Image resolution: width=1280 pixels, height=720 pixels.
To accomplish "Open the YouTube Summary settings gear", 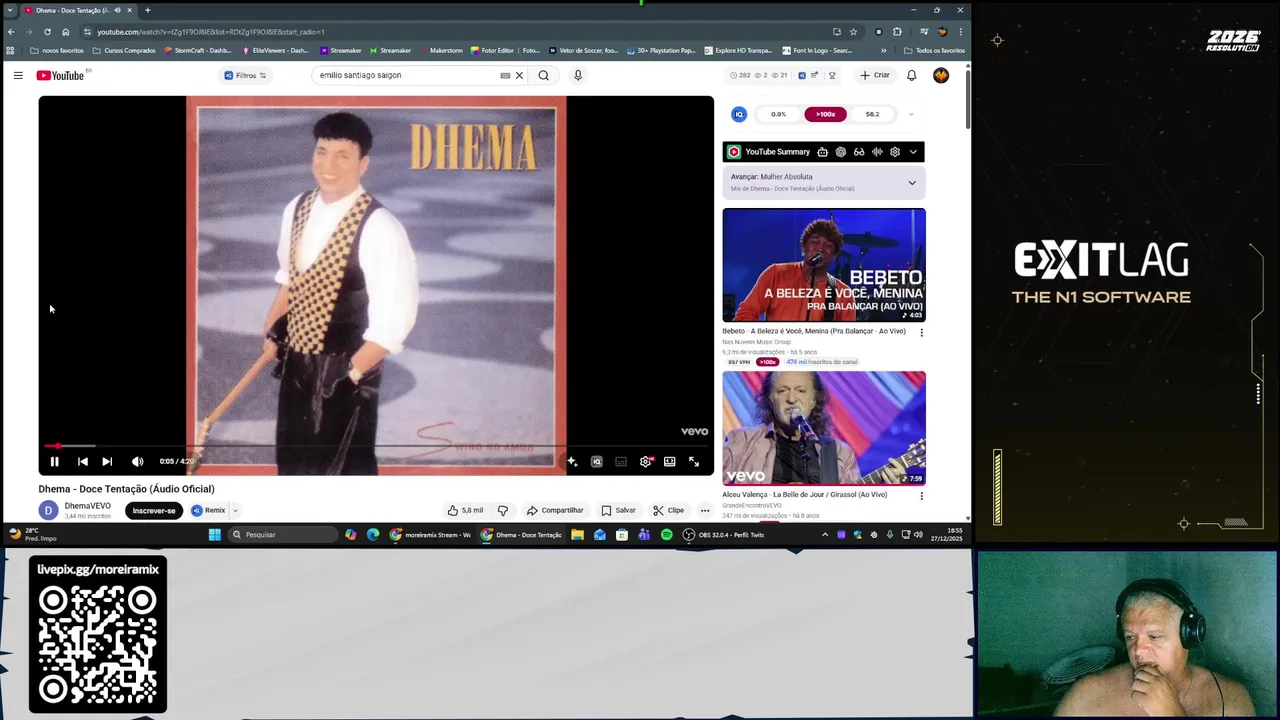I will (x=895, y=152).
